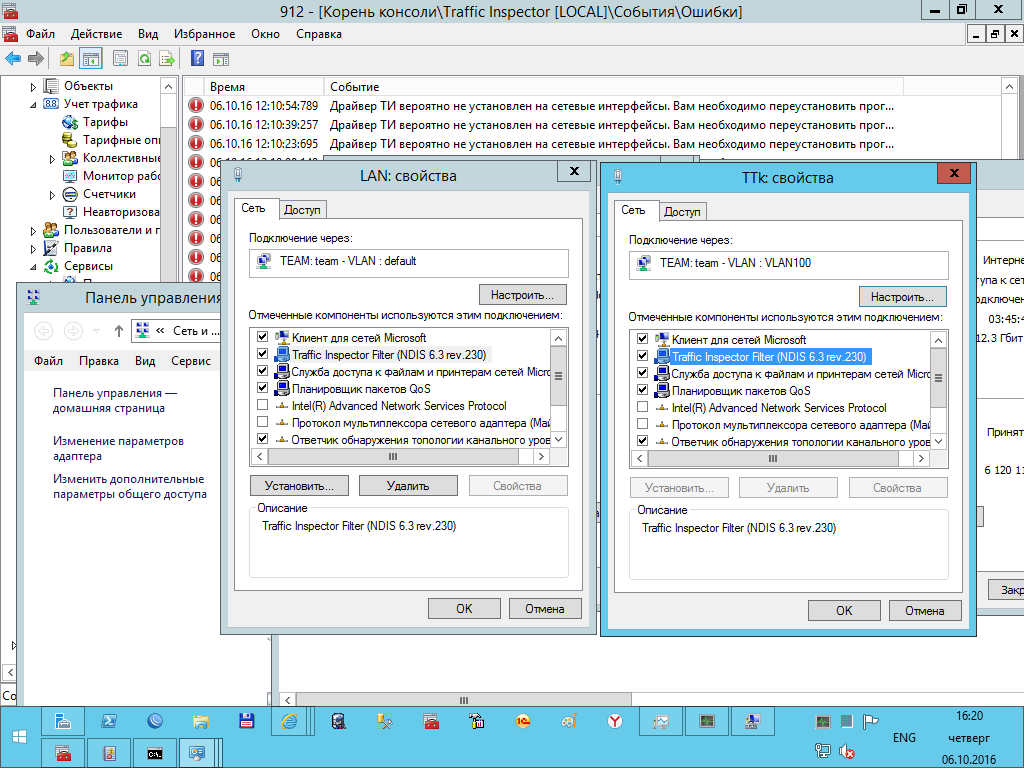Expand the Объекты tree node
The width and height of the screenshot is (1024, 768).
(33, 87)
